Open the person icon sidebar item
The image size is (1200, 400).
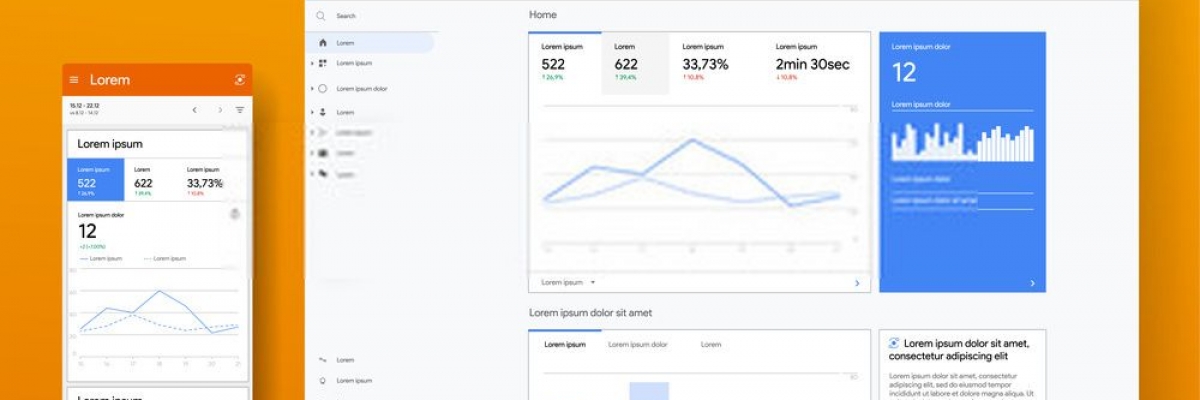[323, 113]
